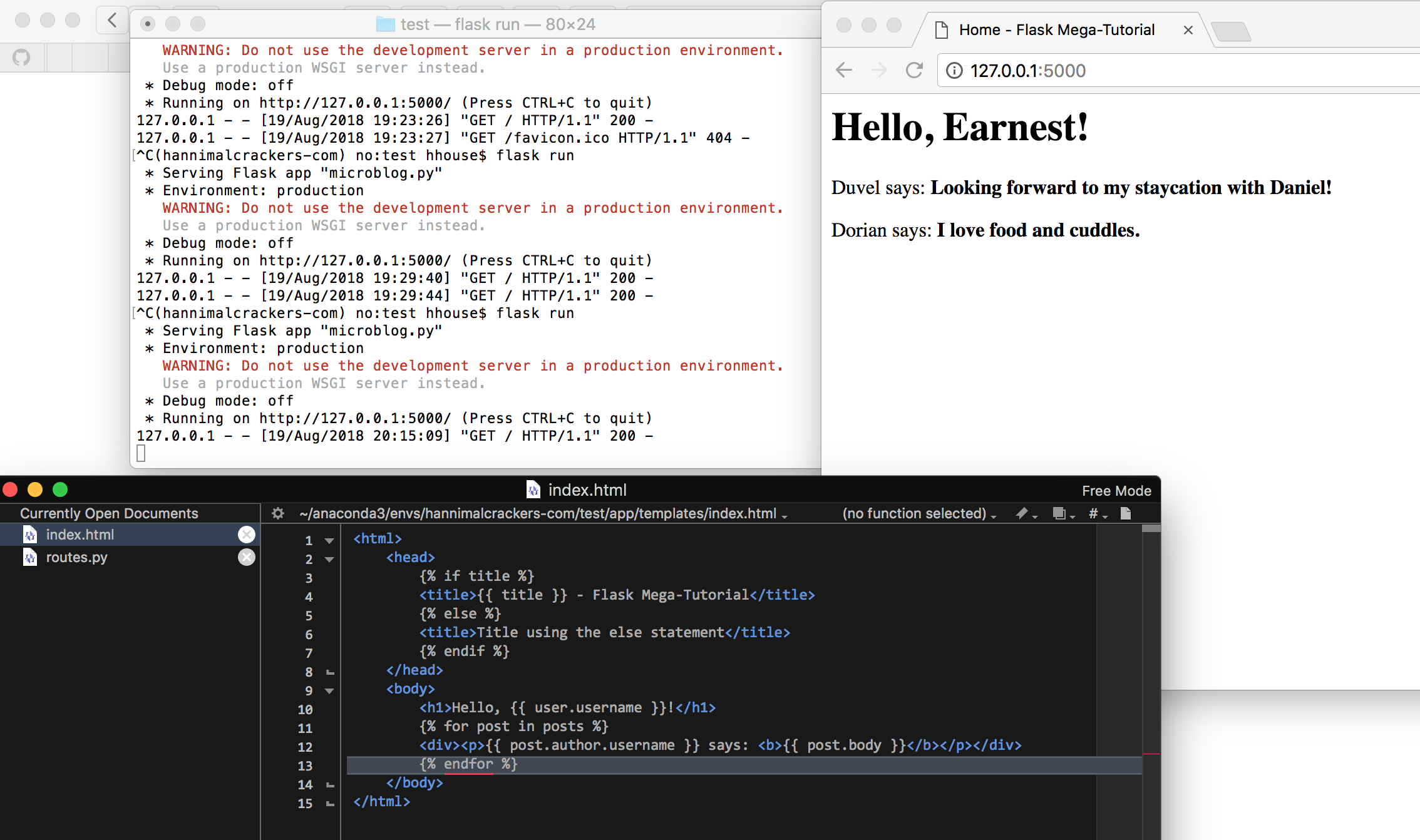Close routes.py with its sidebar X button
This screenshot has width=1420, height=840.
coord(247,557)
